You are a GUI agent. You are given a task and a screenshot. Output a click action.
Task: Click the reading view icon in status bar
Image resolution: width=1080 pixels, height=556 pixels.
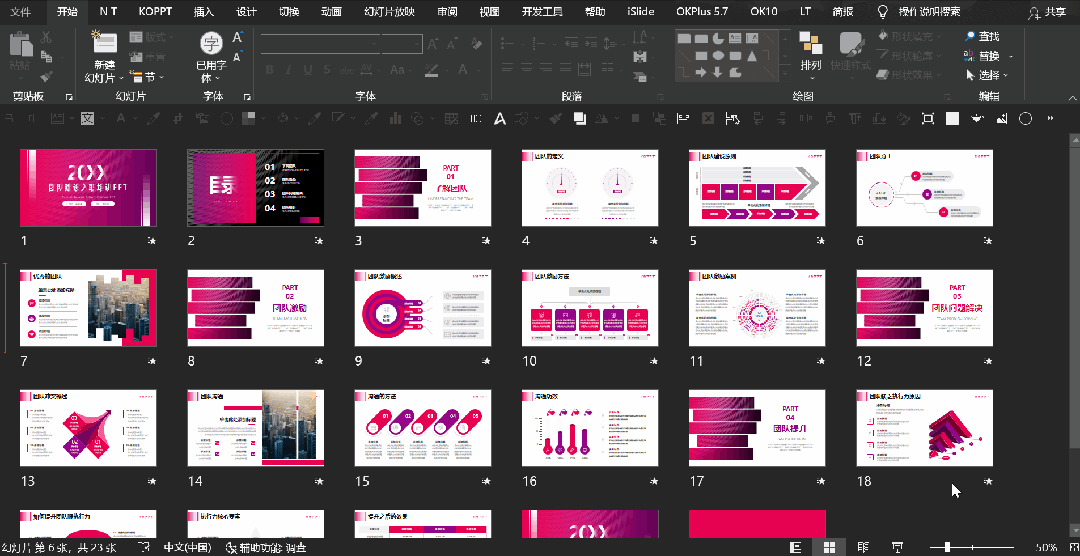point(863,547)
